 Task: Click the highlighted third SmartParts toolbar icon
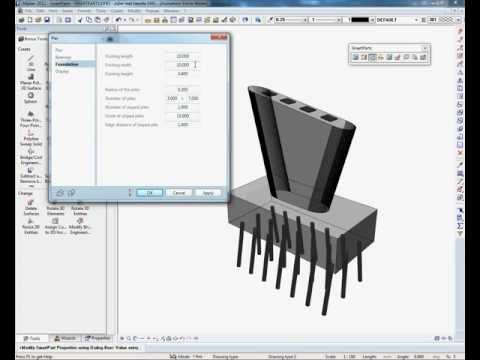click(372, 58)
